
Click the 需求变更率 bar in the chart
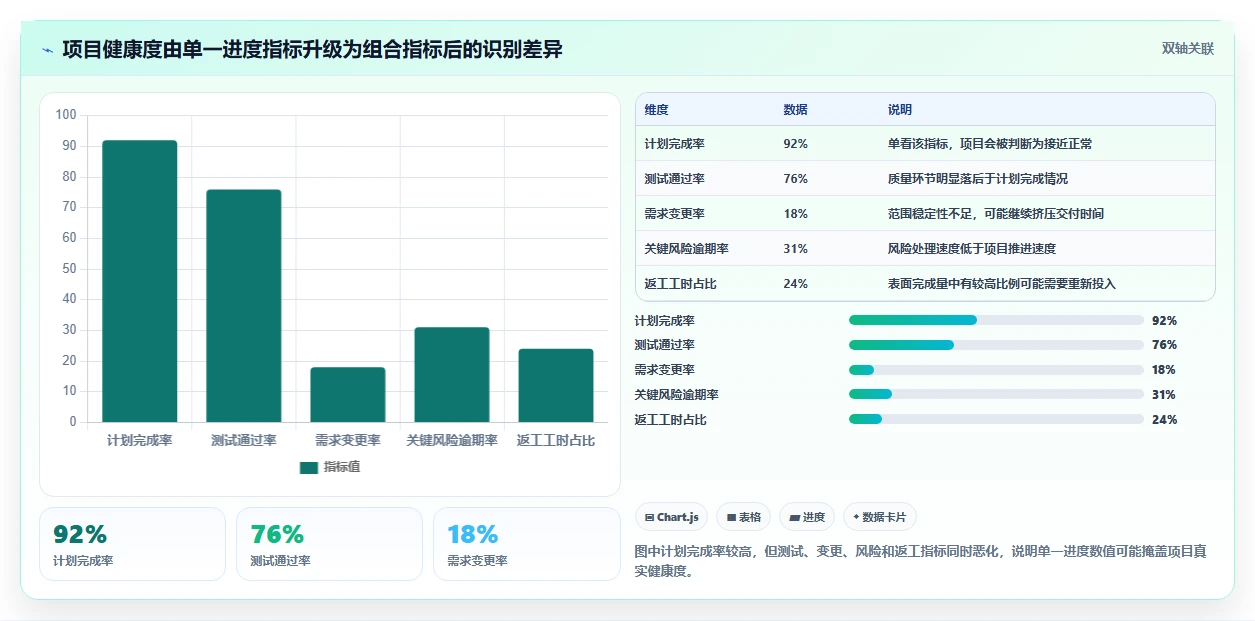point(348,395)
